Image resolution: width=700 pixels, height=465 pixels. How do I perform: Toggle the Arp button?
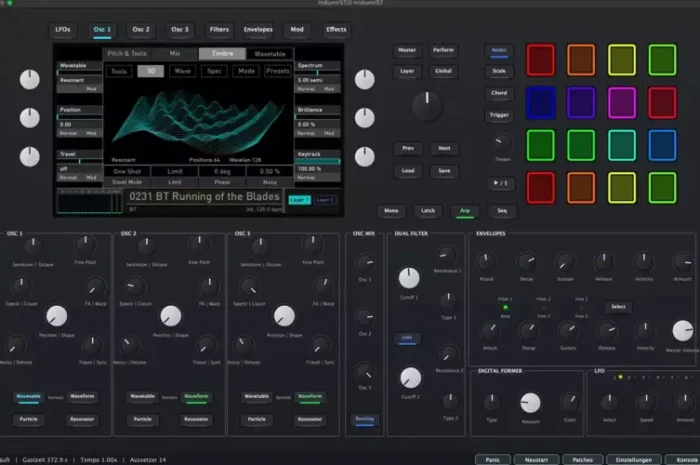465,211
